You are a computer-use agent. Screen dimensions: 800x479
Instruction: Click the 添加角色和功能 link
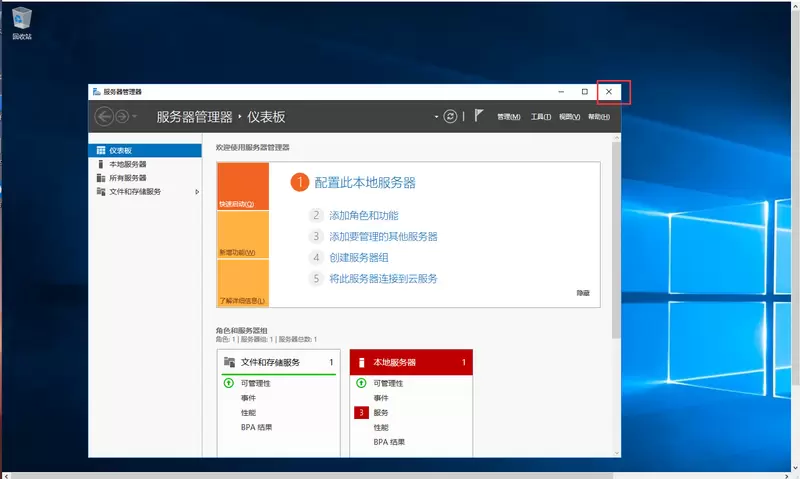pyautogui.click(x=364, y=215)
